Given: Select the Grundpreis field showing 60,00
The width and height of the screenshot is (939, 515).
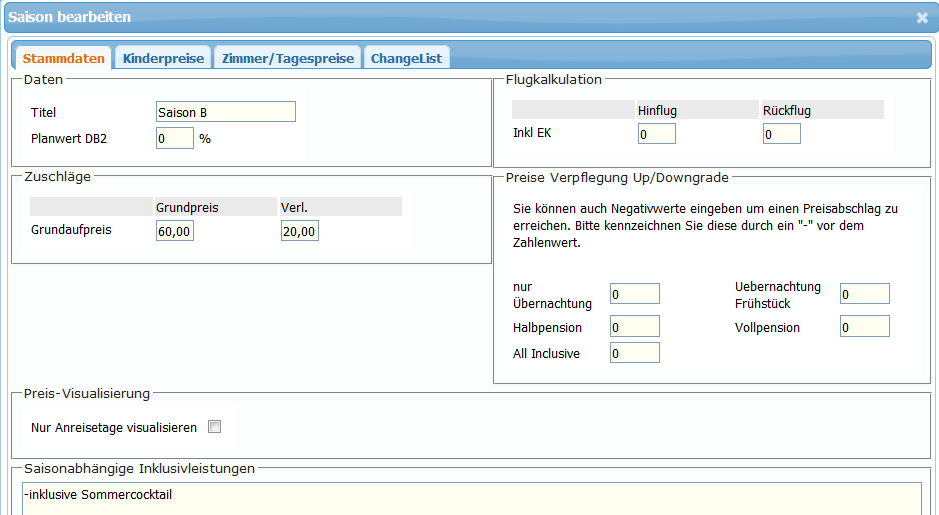Looking at the screenshot, I should point(175,231).
